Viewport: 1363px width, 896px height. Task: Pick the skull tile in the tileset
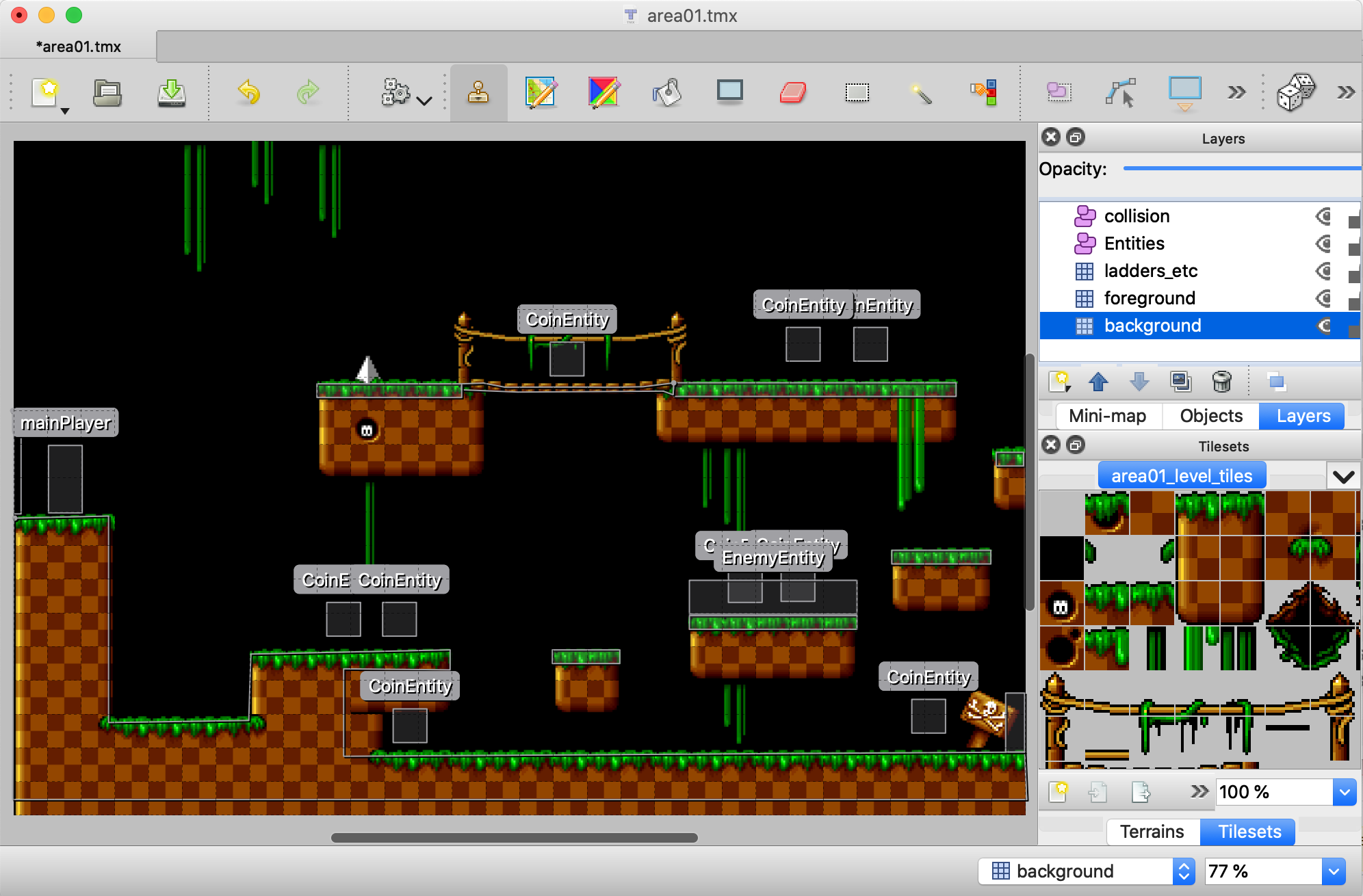tap(1061, 604)
